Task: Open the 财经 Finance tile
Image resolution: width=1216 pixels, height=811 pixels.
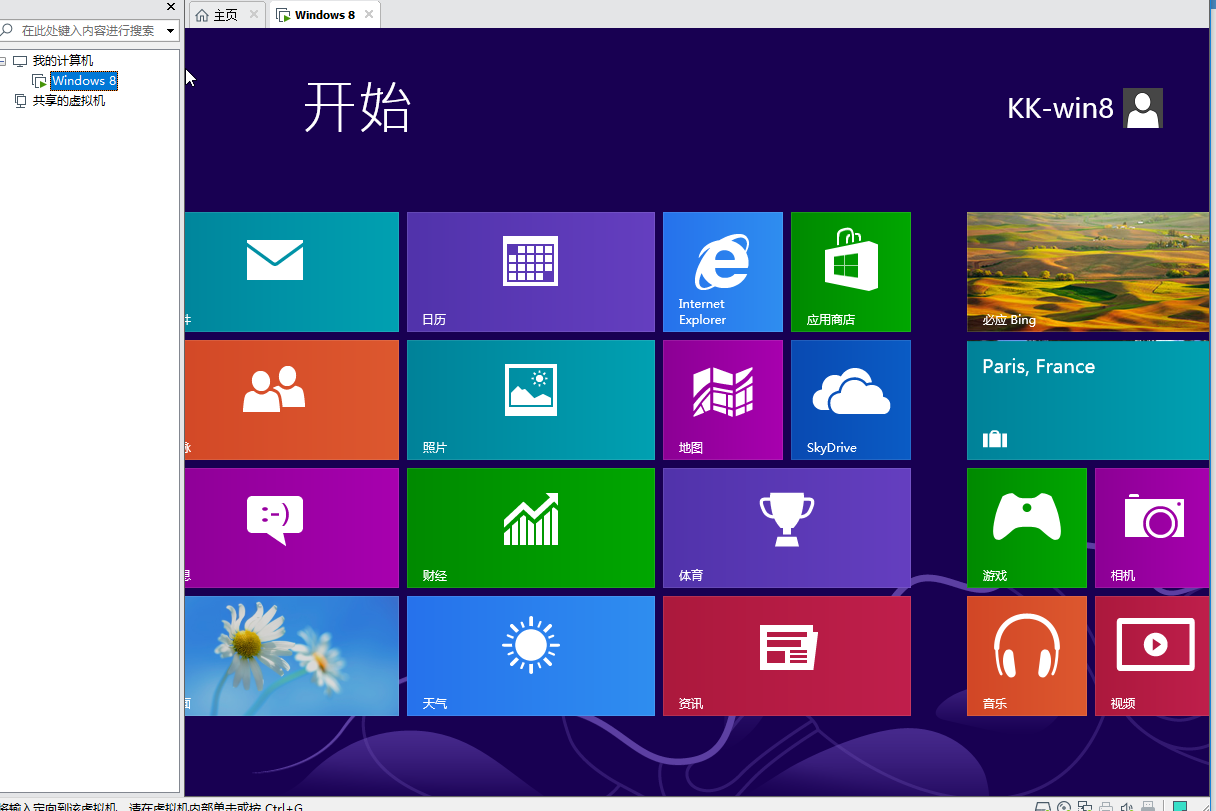Action: tap(530, 527)
